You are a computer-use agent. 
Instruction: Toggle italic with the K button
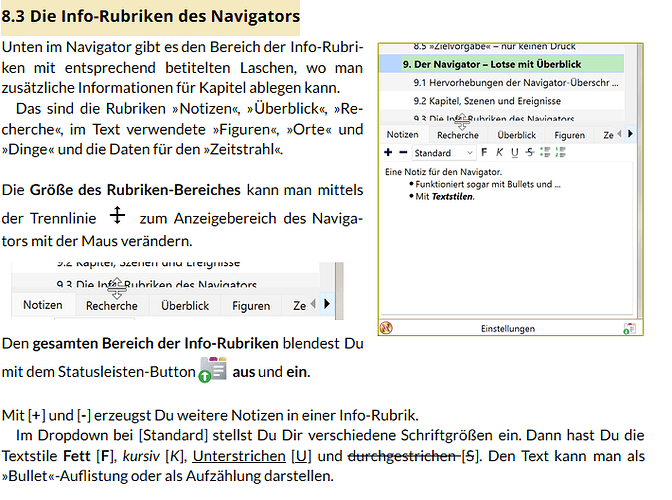click(x=499, y=153)
